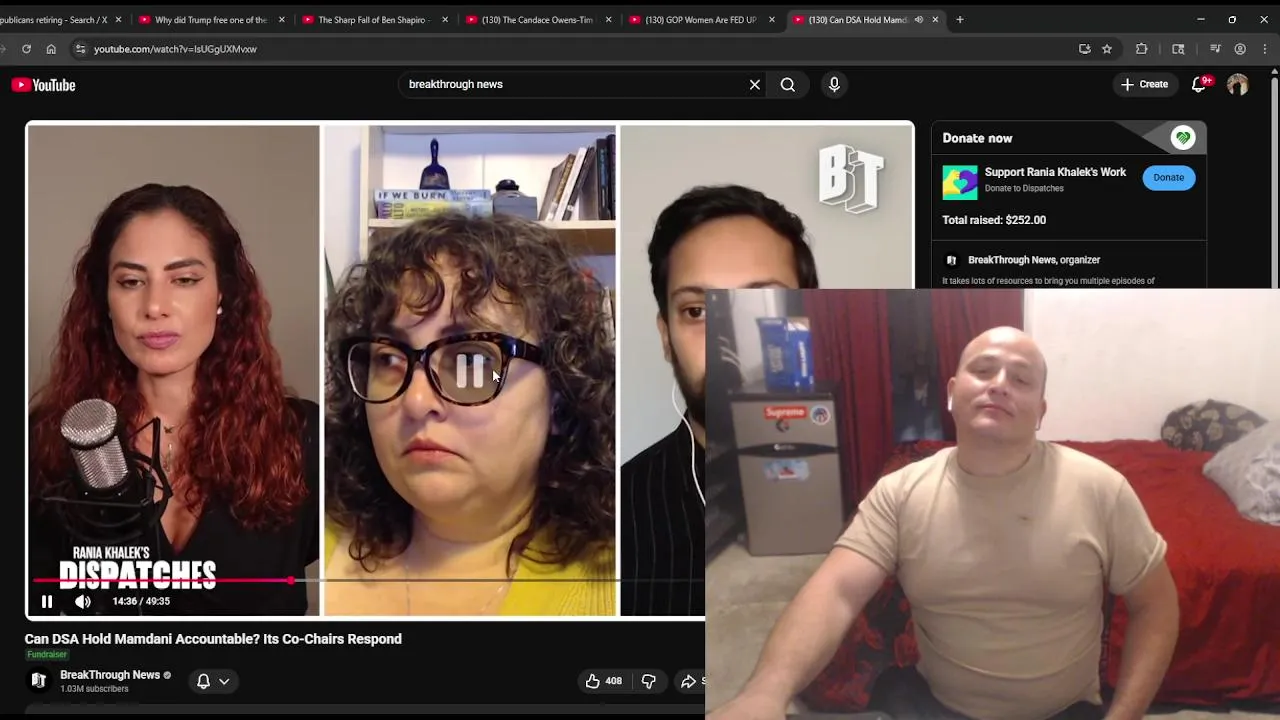Clear the search box with the X
Viewport: 1280px width, 720px height.
coord(755,85)
